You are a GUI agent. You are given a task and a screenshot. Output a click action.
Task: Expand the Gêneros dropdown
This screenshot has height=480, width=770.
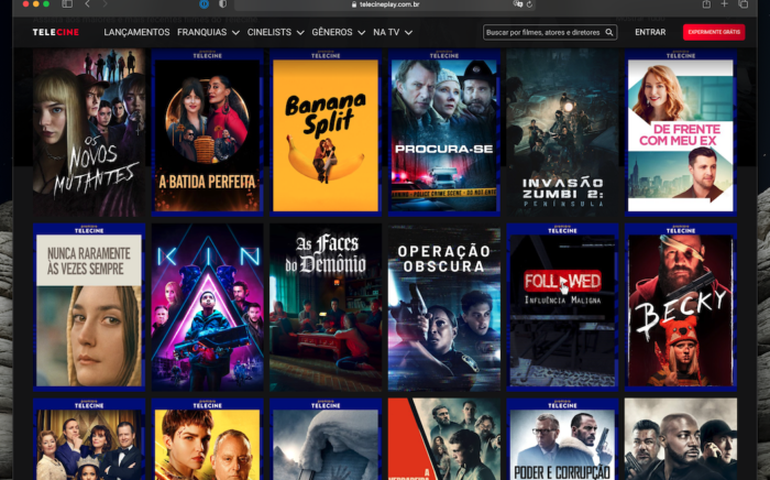pos(338,32)
